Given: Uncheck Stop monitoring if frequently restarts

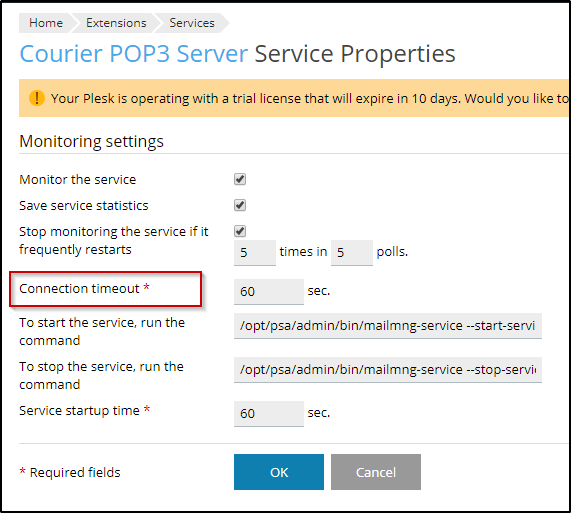Looking at the screenshot, I should point(240,231).
